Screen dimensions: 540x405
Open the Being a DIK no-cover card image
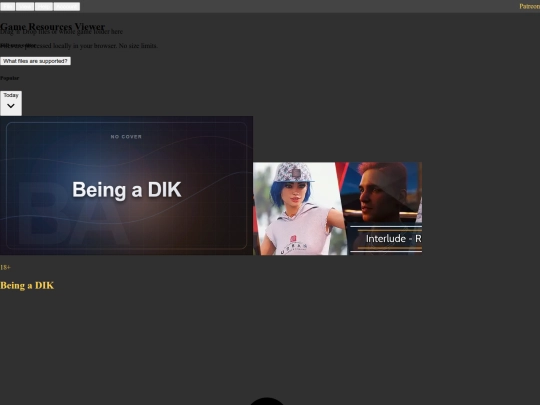click(126, 186)
